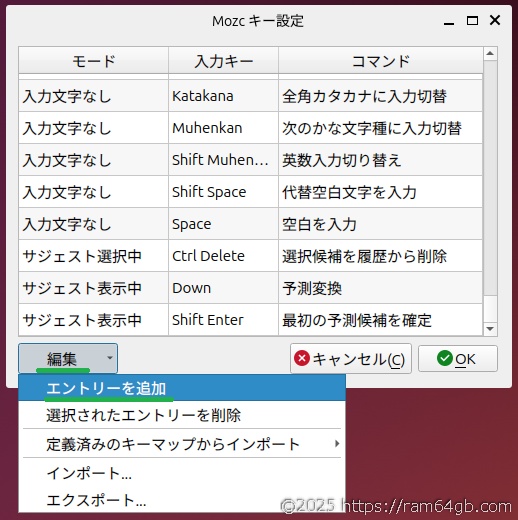Click the インポート... menu item
The image size is (518, 520).
[x=182, y=473]
